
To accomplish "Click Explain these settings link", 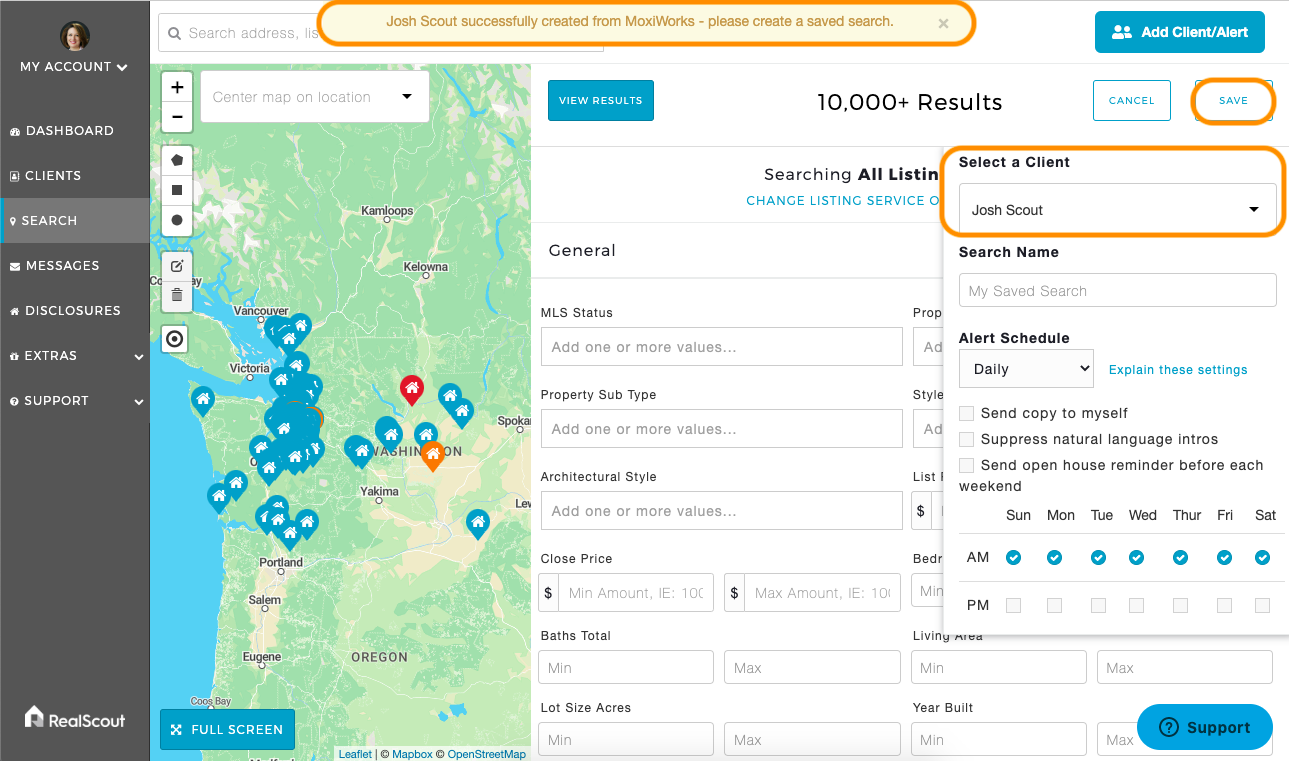I will click(x=1178, y=370).
